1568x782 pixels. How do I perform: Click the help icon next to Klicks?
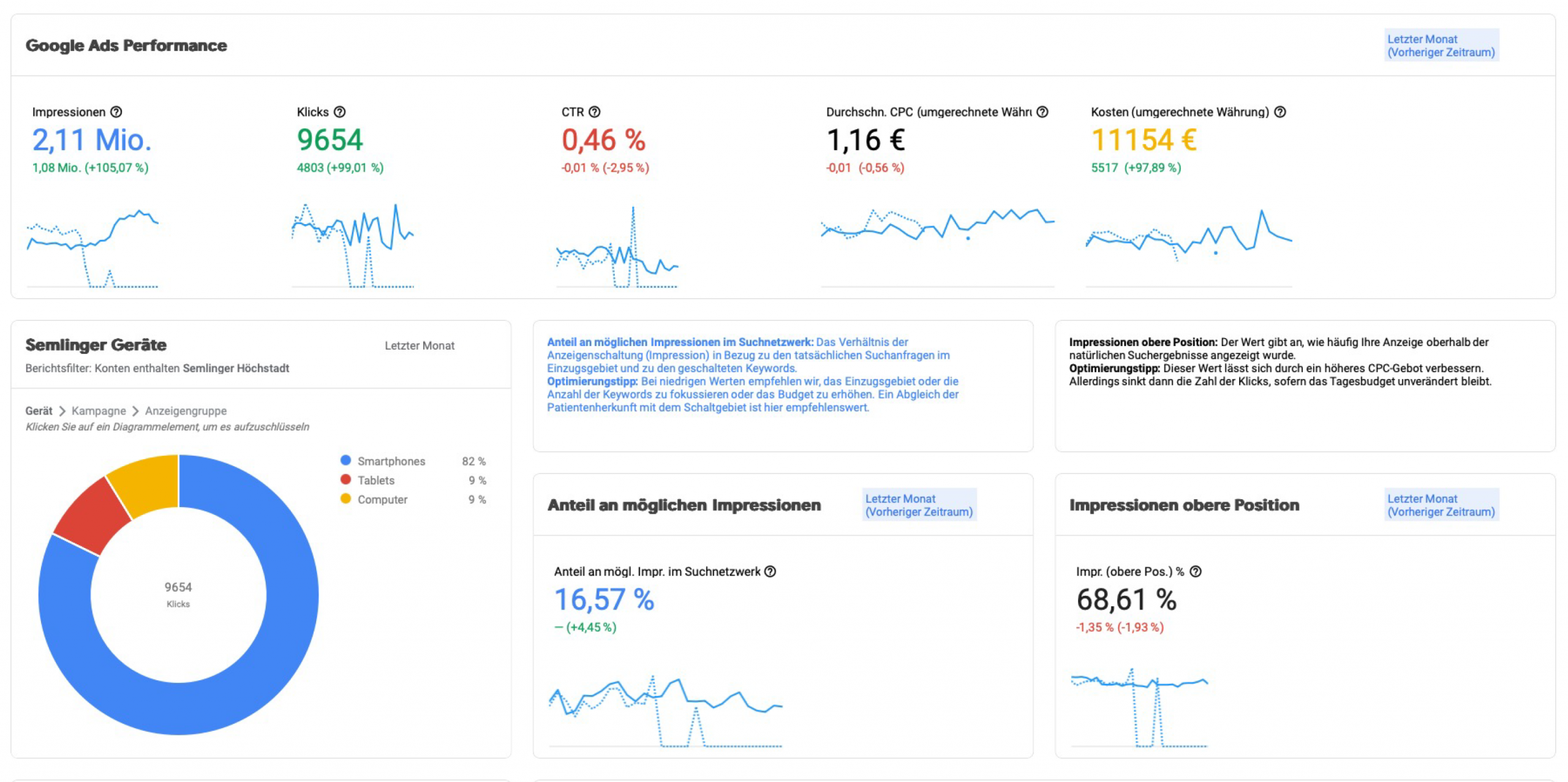click(340, 112)
